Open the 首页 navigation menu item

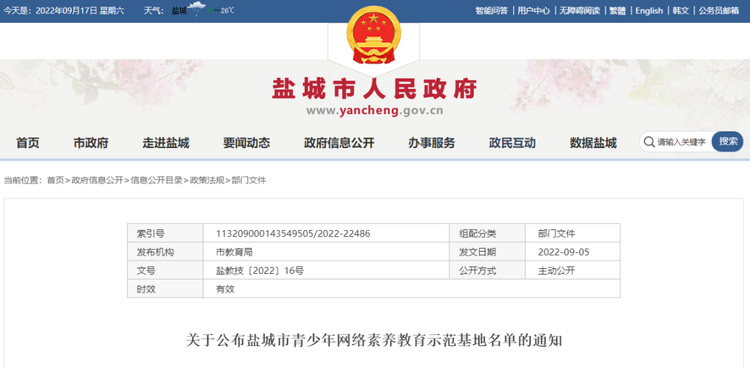(x=28, y=143)
